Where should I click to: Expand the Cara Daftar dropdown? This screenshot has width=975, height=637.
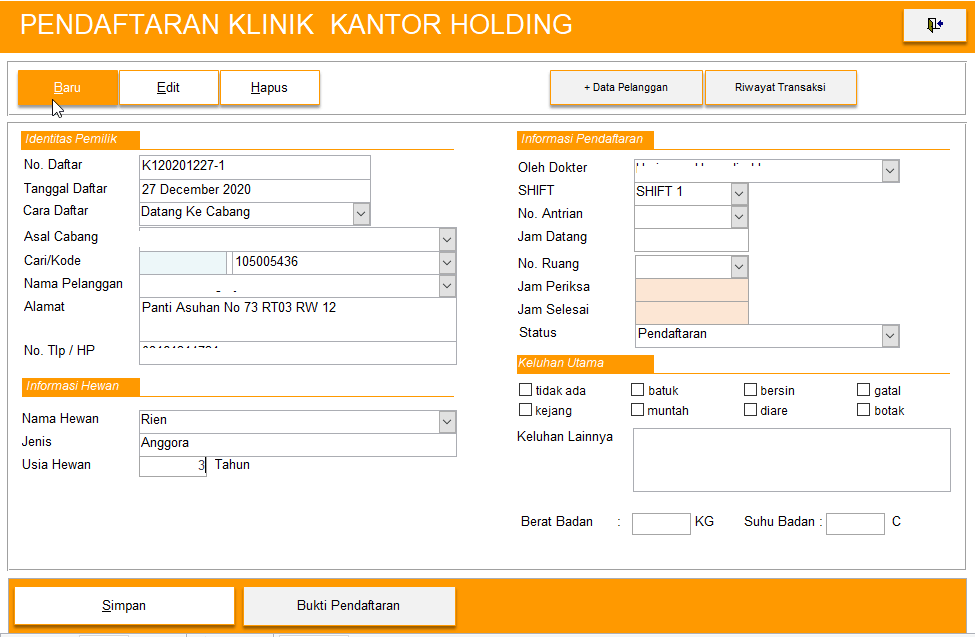pyautogui.click(x=361, y=213)
